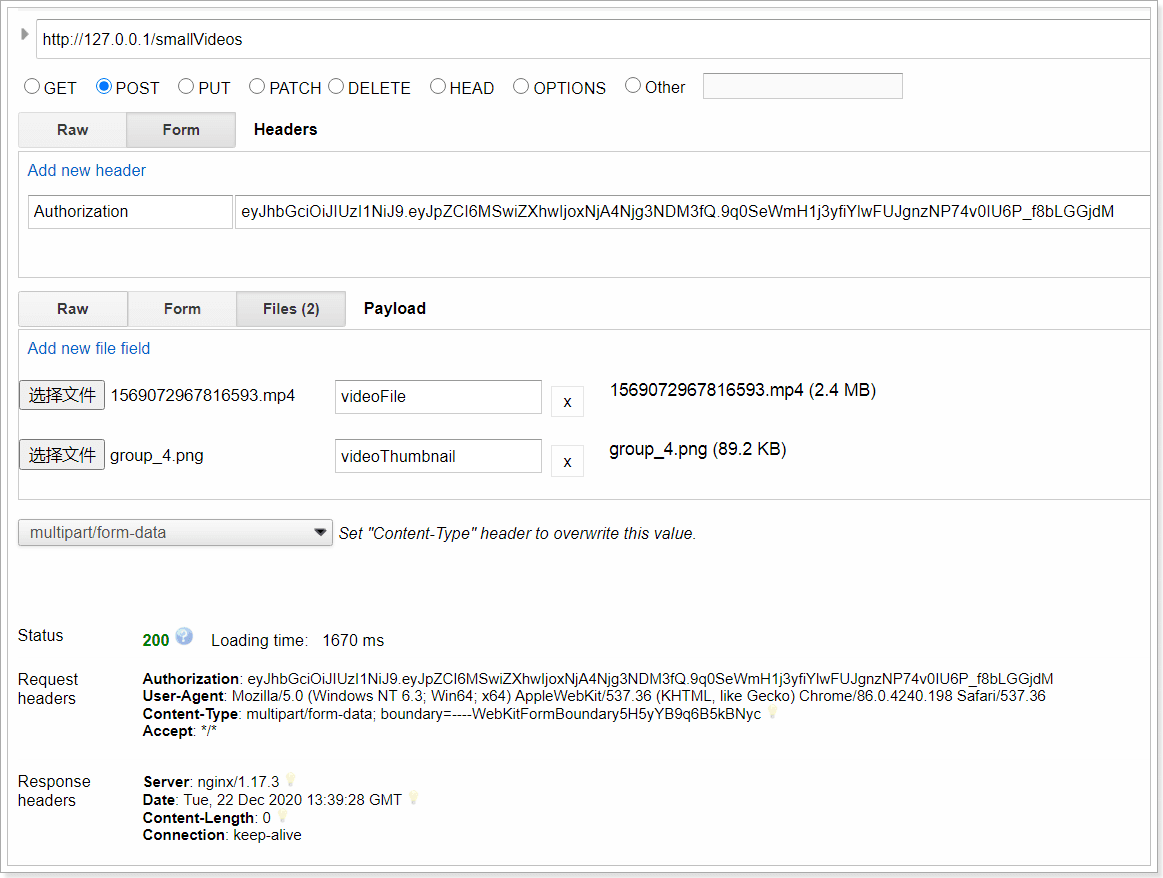Click the Add new file field link
The height and width of the screenshot is (878, 1163).
(x=89, y=348)
